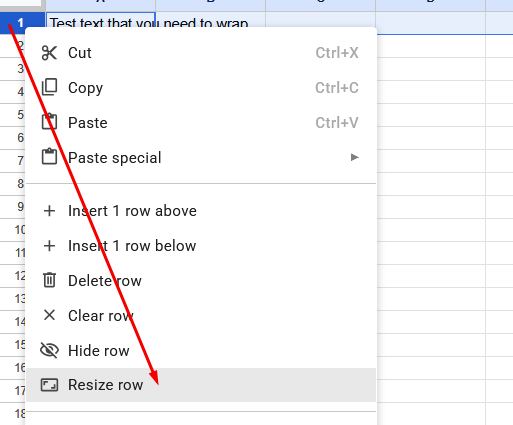
Task: Click the plus icon beside Insert 1 row below
Action: (x=49, y=246)
